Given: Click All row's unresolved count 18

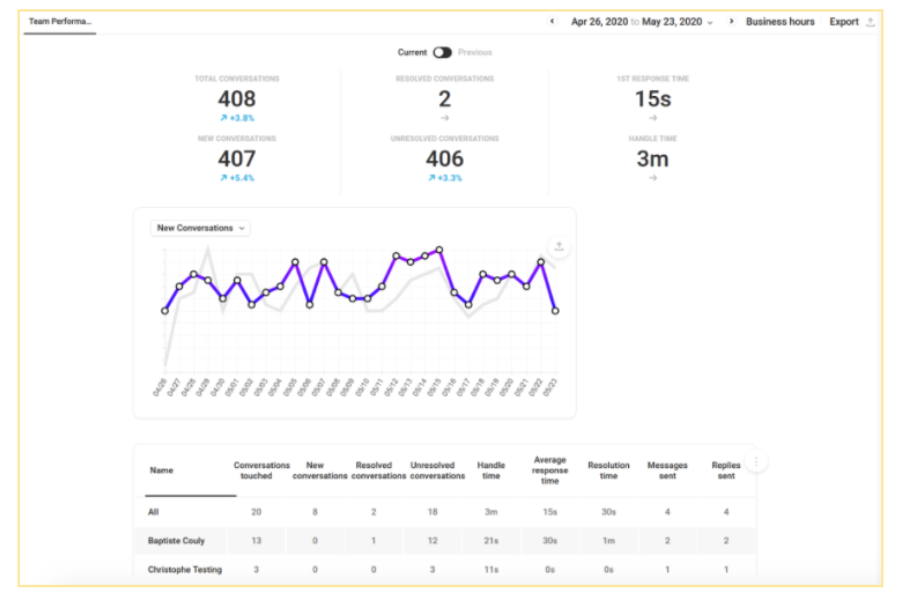Looking at the screenshot, I should click(432, 512).
